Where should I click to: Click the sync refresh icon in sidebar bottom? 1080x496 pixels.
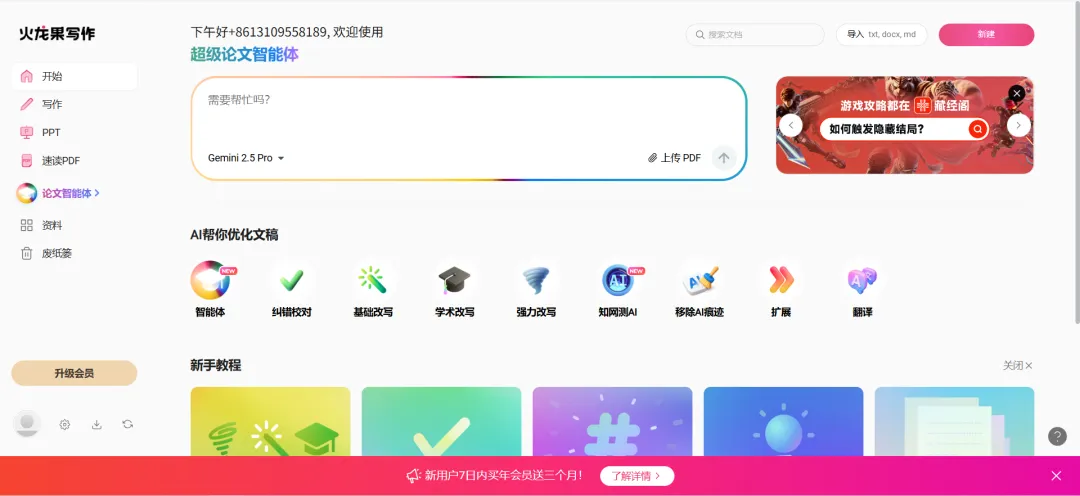tap(127, 424)
